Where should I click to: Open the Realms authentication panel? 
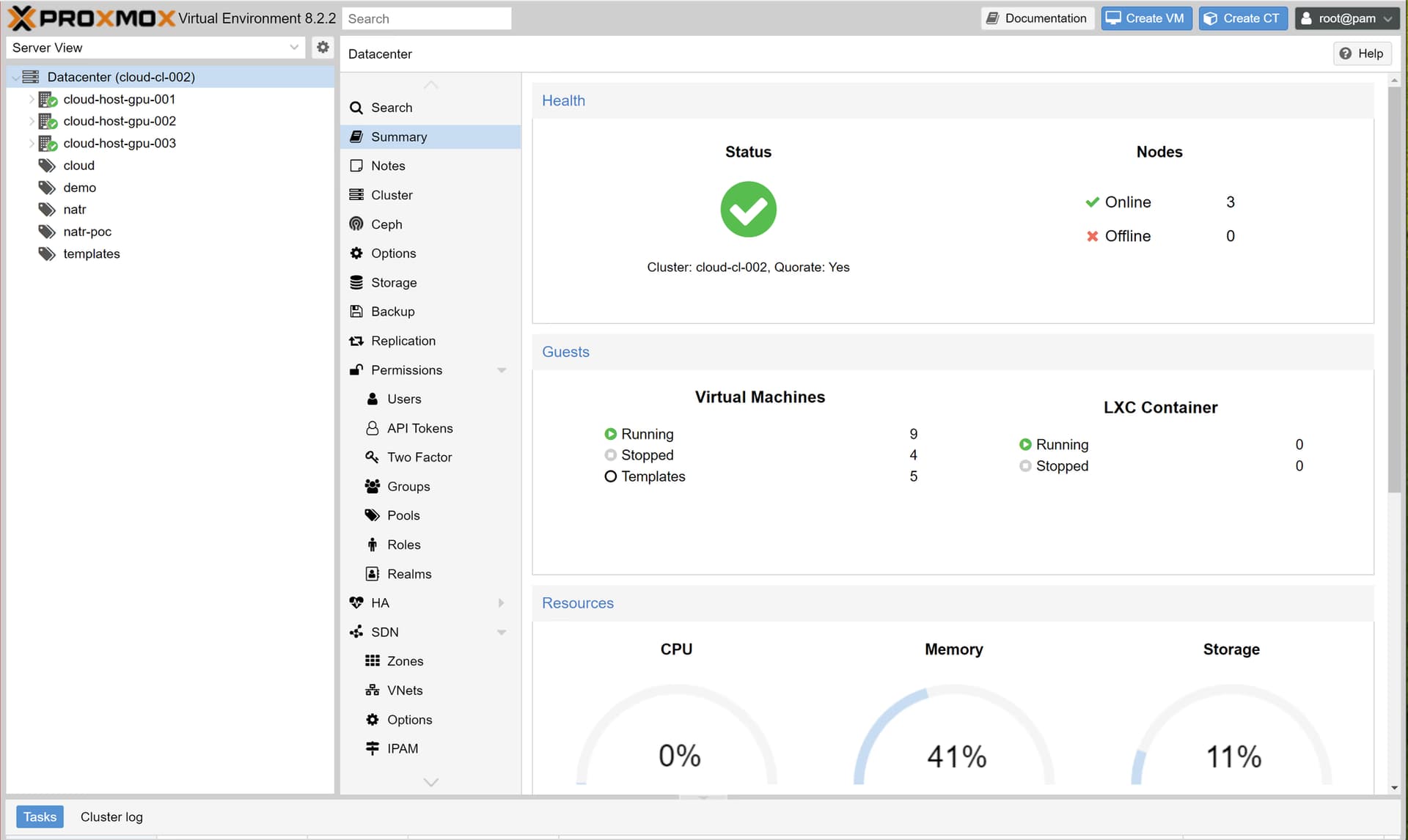coord(408,573)
